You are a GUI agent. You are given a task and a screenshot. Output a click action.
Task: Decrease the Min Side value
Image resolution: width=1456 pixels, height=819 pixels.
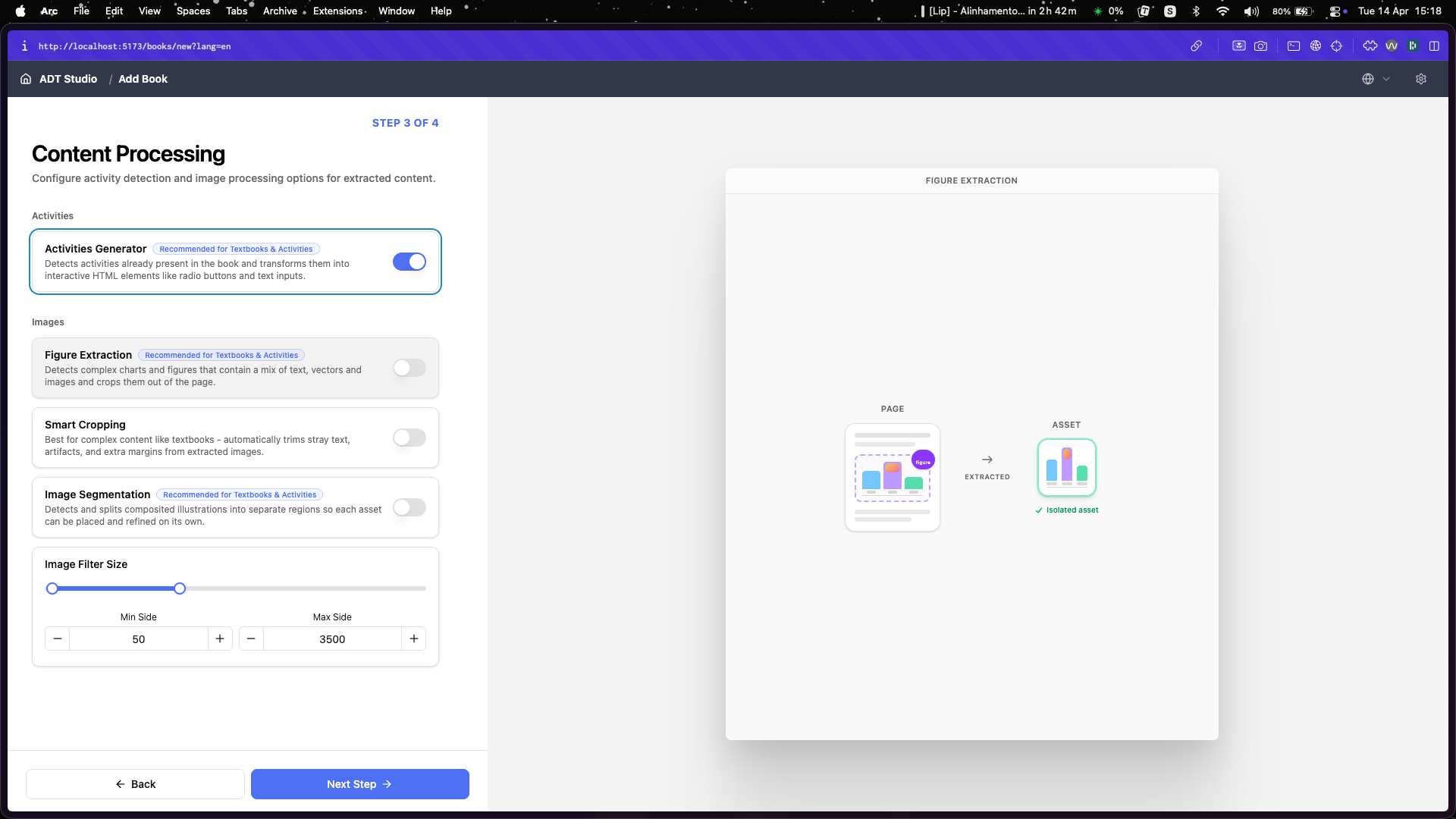(x=58, y=639)
